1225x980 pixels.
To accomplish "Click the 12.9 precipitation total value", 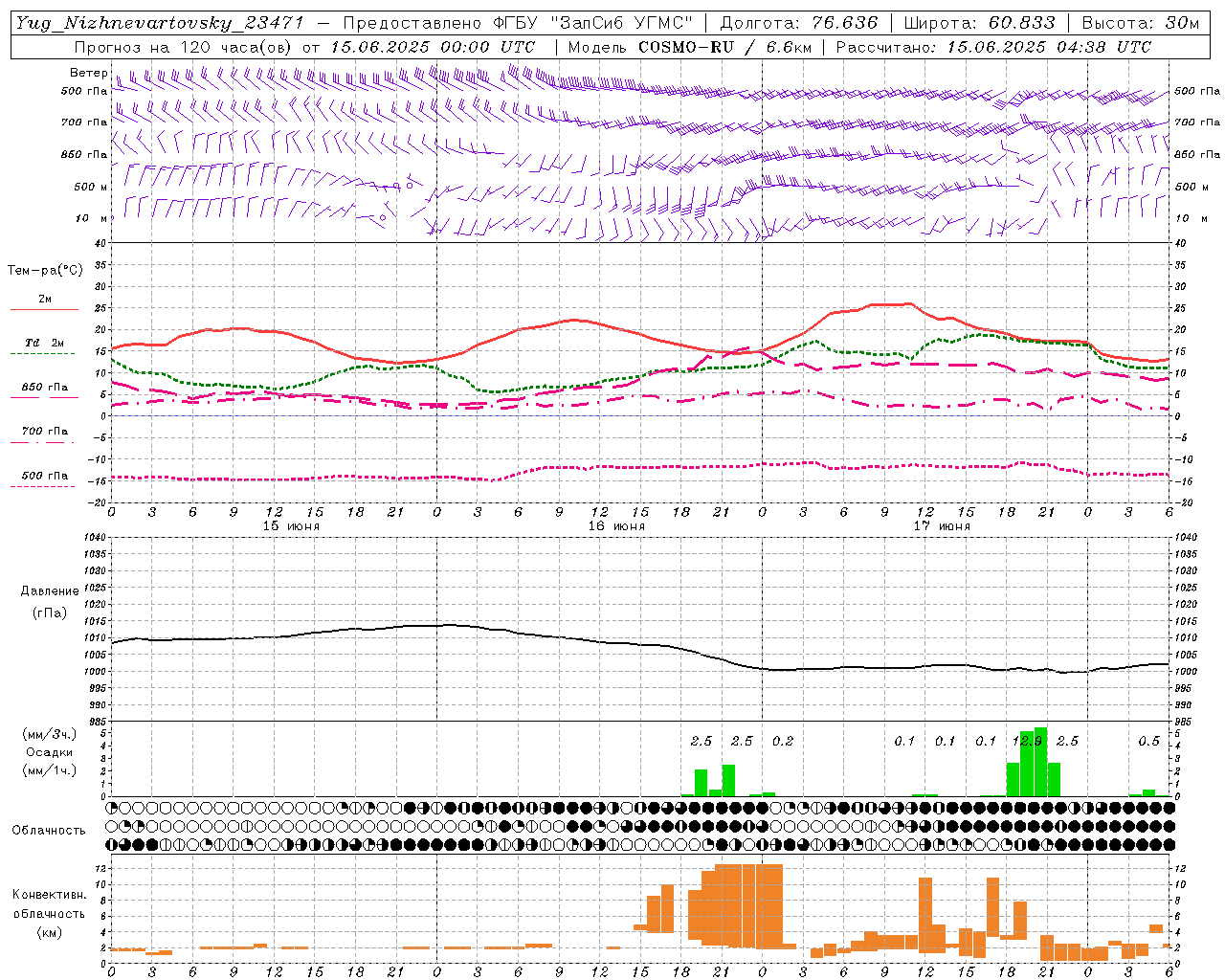I will (1027, 742).
